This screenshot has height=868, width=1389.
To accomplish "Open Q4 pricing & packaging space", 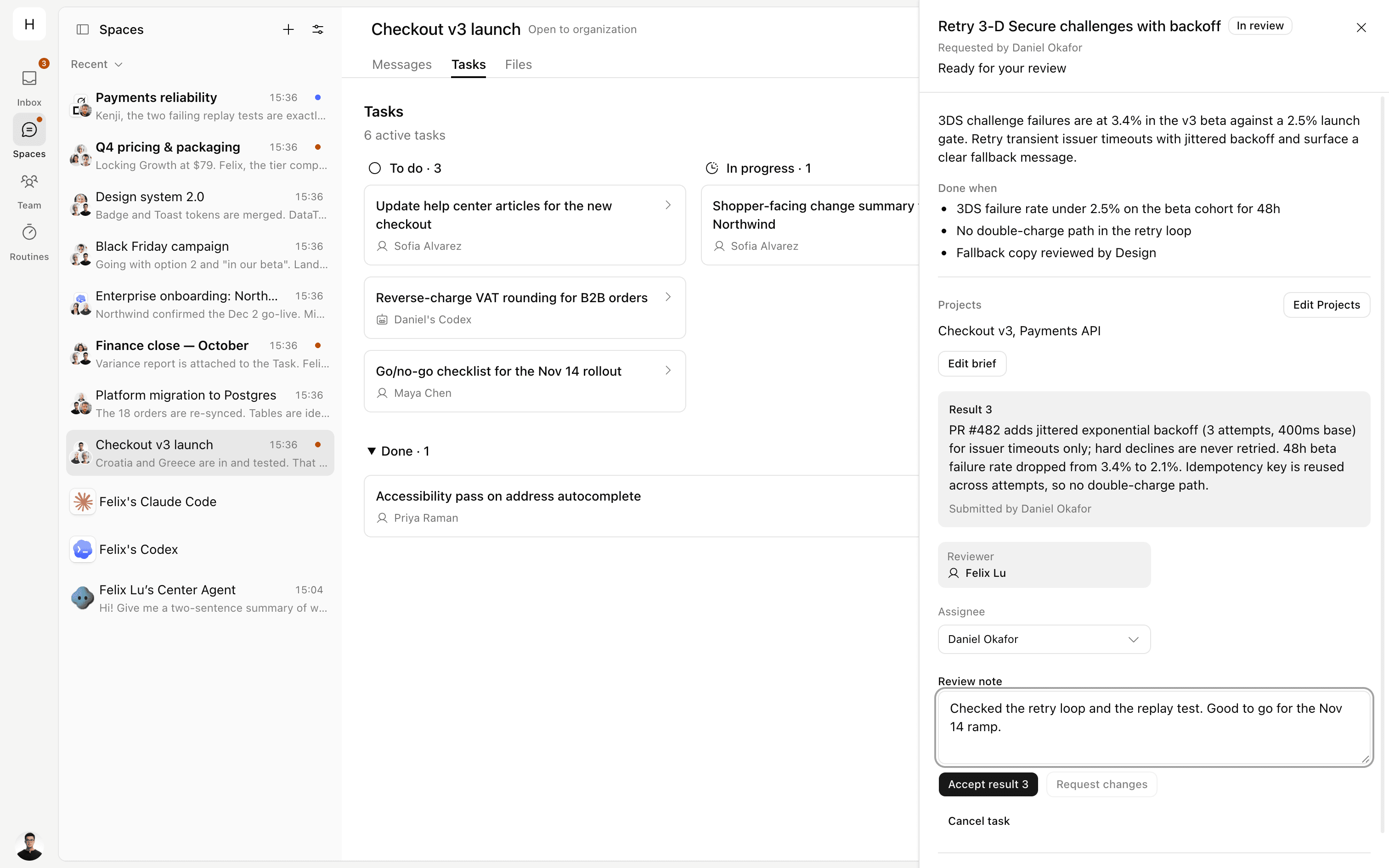I will tap(200, 156).
